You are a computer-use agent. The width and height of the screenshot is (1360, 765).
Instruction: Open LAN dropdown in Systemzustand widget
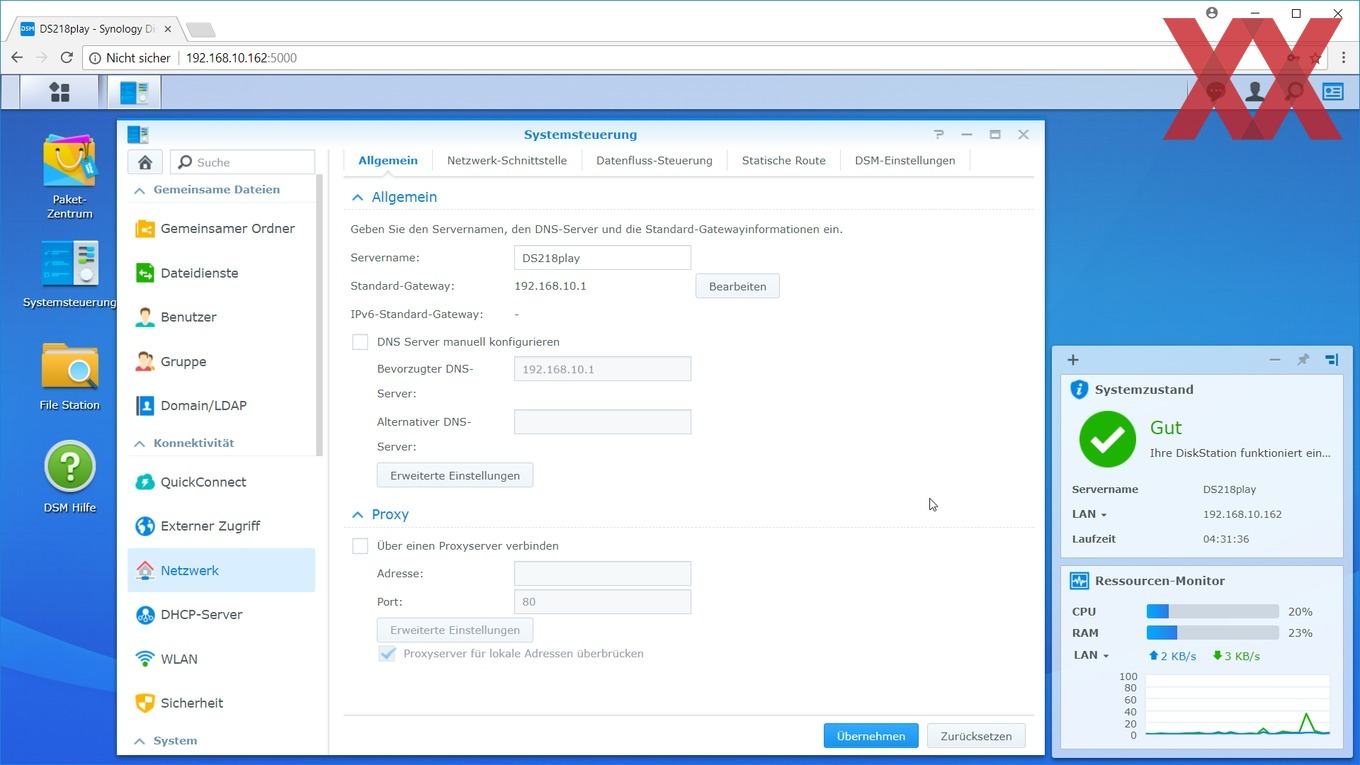pos(1089,514)
